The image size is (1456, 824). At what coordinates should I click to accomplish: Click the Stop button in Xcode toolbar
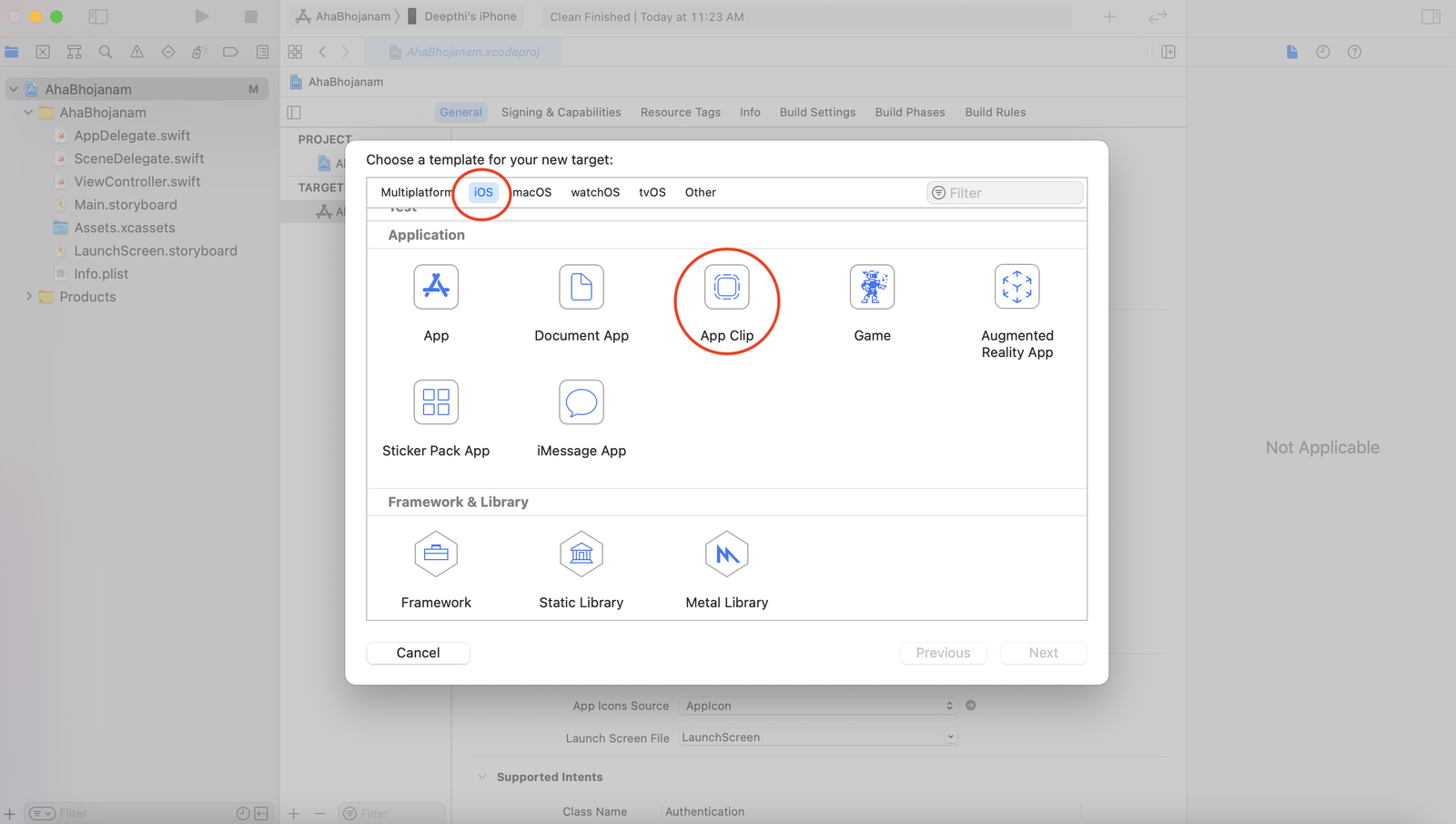coord(251,16)
